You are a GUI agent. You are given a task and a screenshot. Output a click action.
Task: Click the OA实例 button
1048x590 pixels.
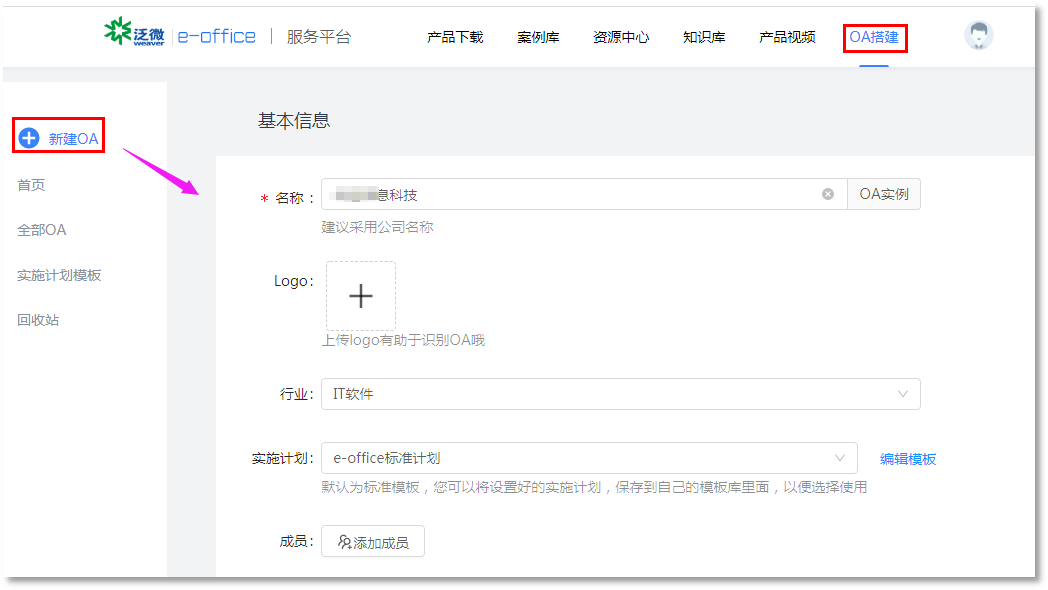(x=884, y=194)
